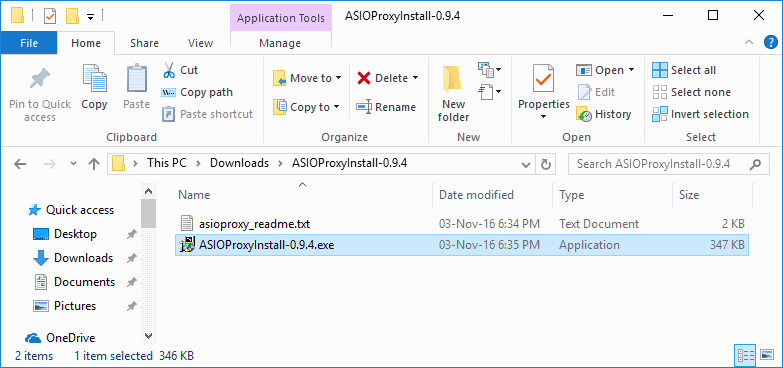
Task: Select ASIOProxyInstall-0.9.4.exe file
Action: (462, 245)
